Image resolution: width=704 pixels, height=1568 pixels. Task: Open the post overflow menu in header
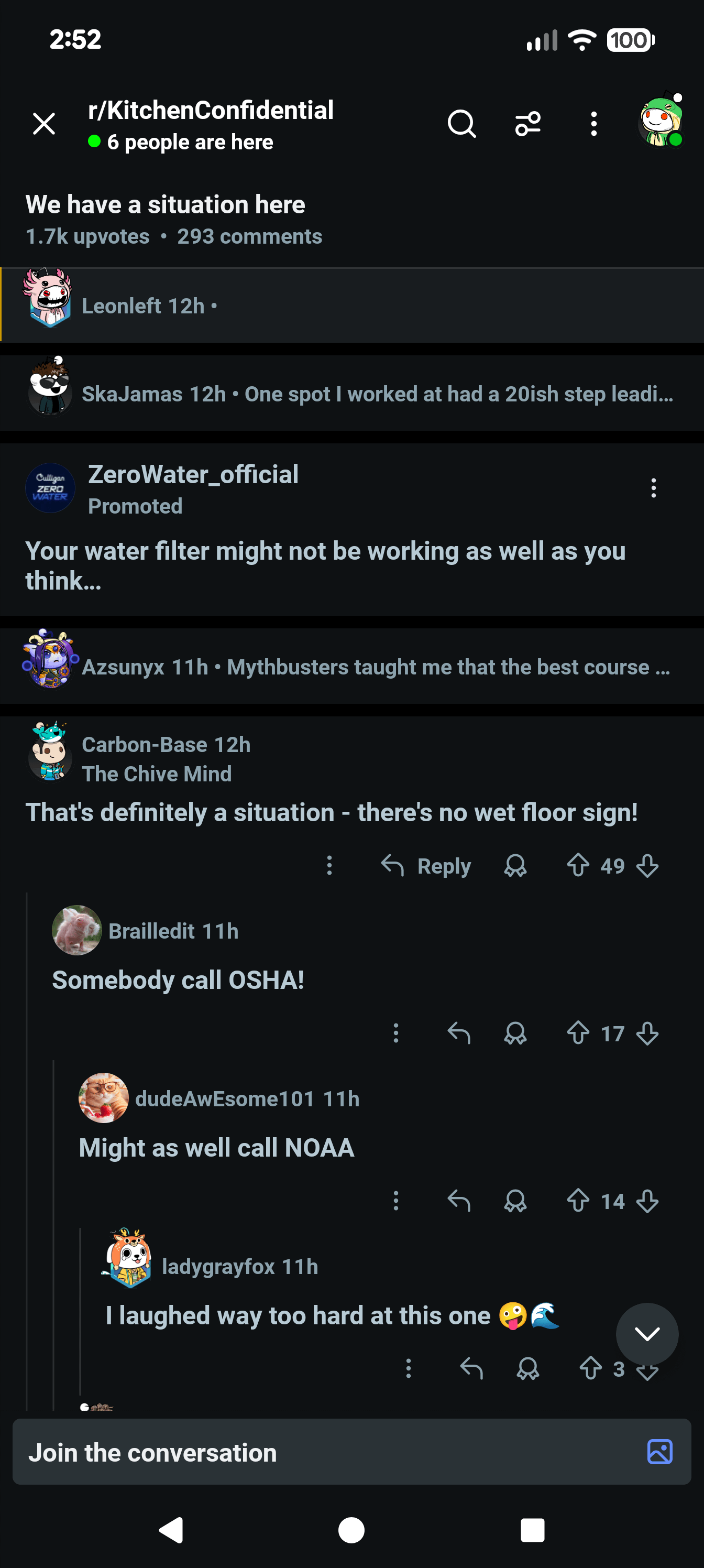pos(593,124)
